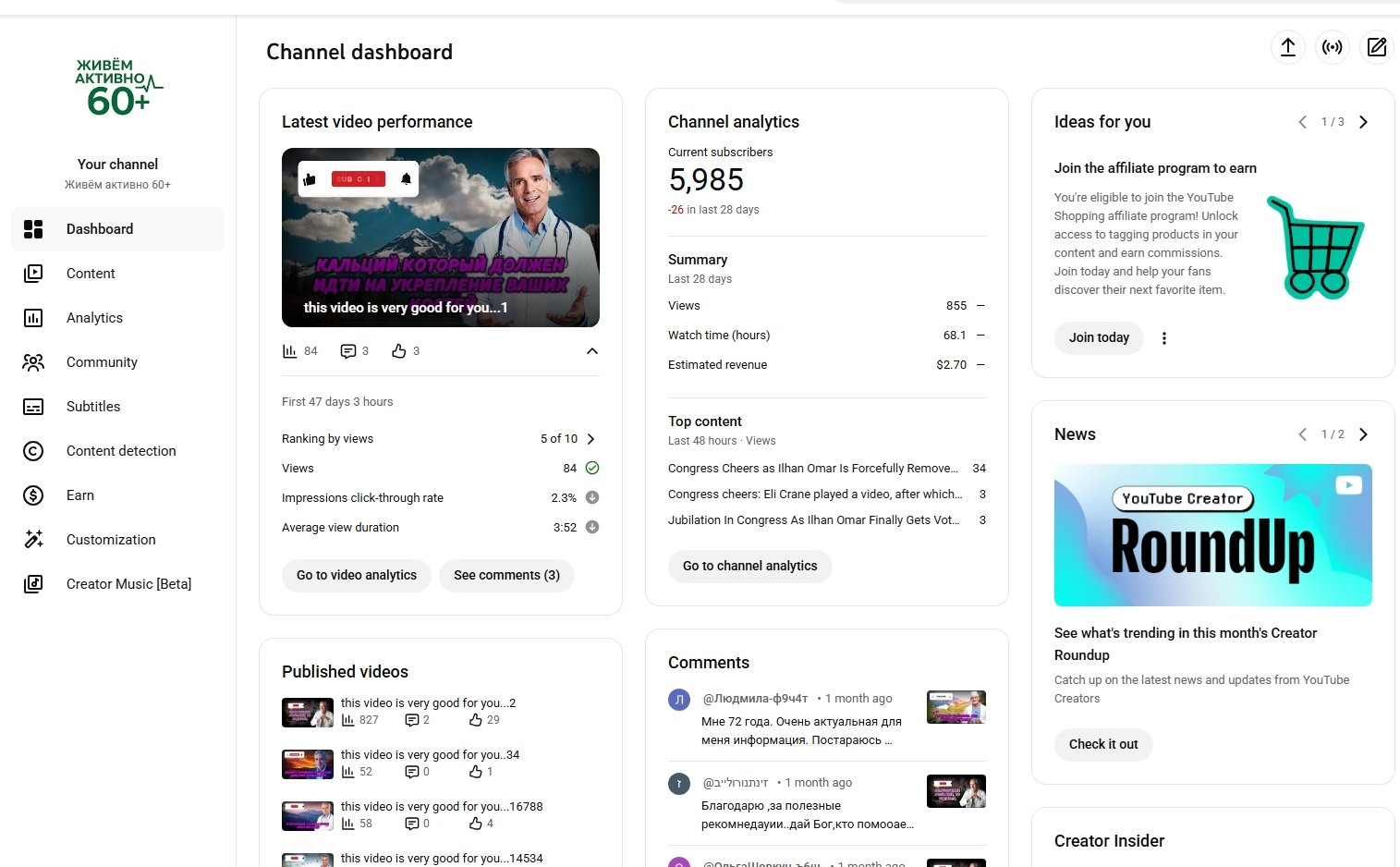
Task: Click the Go to channel analytics button
Action: click(x=749, y=566)
